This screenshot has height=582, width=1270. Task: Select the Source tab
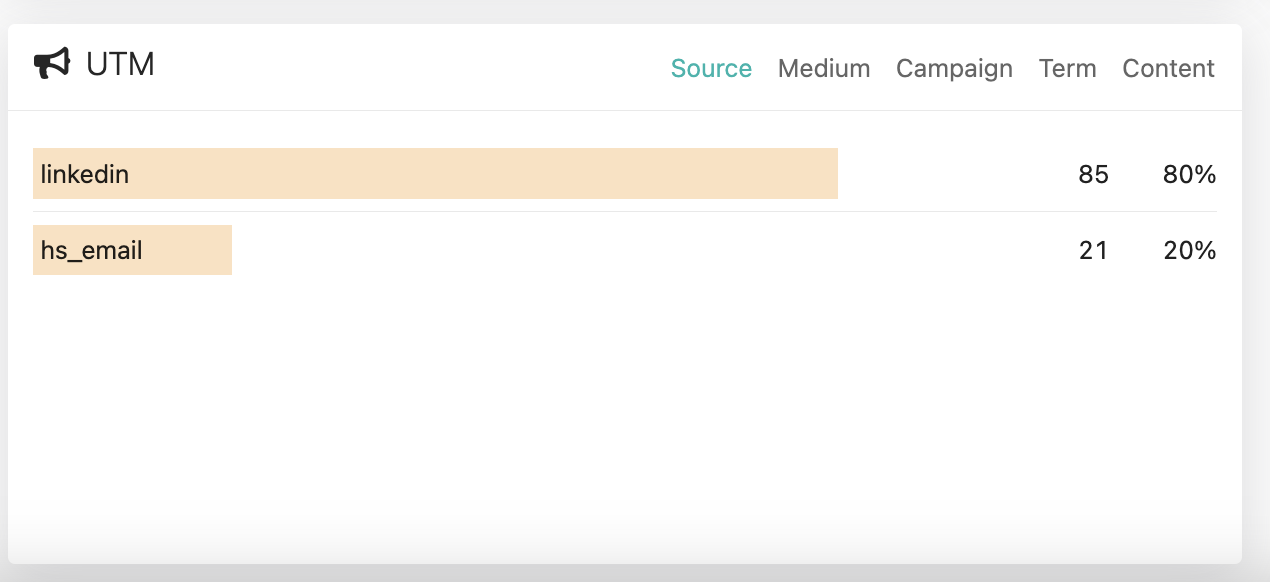click(711, 68)
